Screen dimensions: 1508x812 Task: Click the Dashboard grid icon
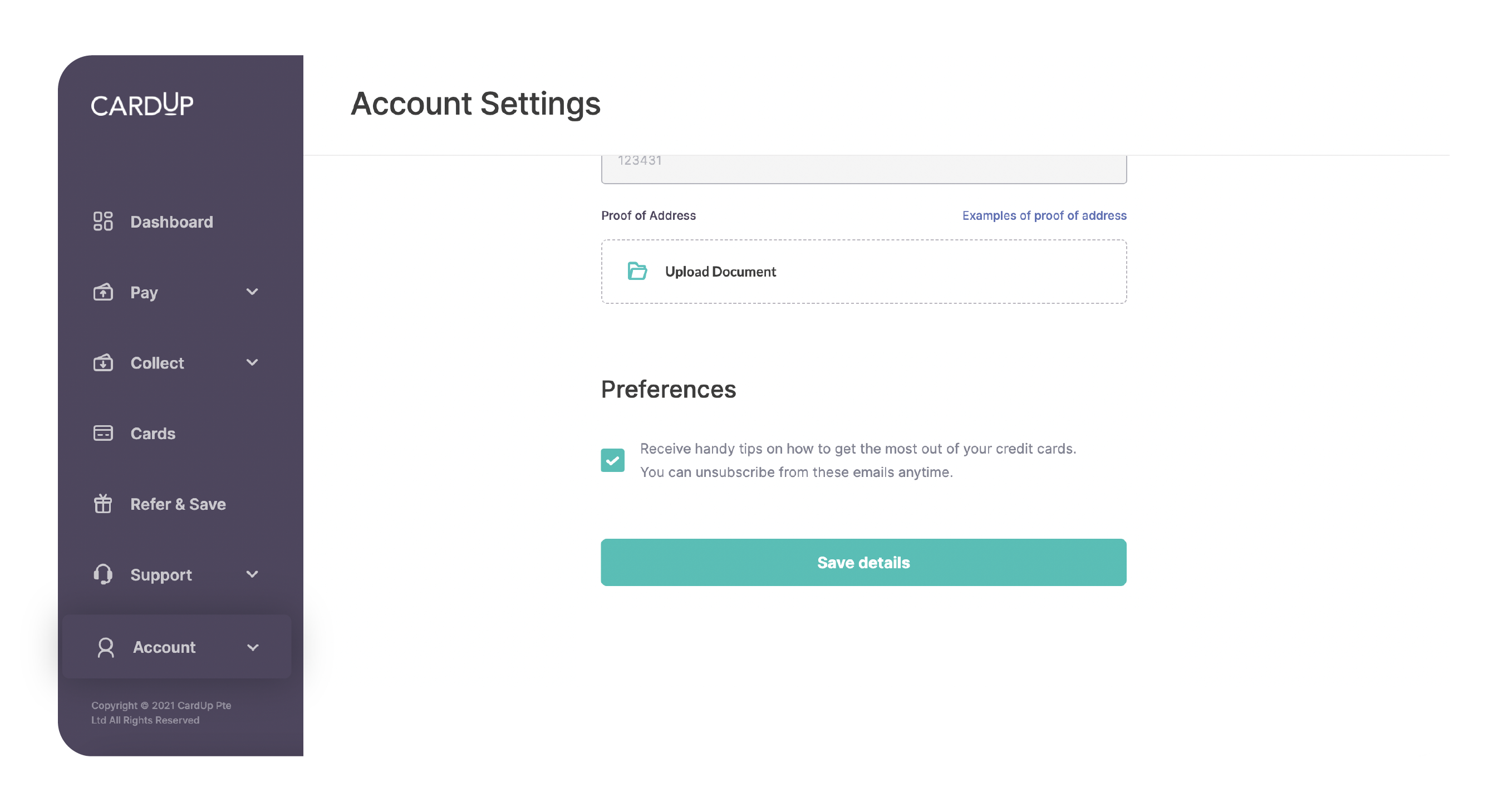[103, 222]
